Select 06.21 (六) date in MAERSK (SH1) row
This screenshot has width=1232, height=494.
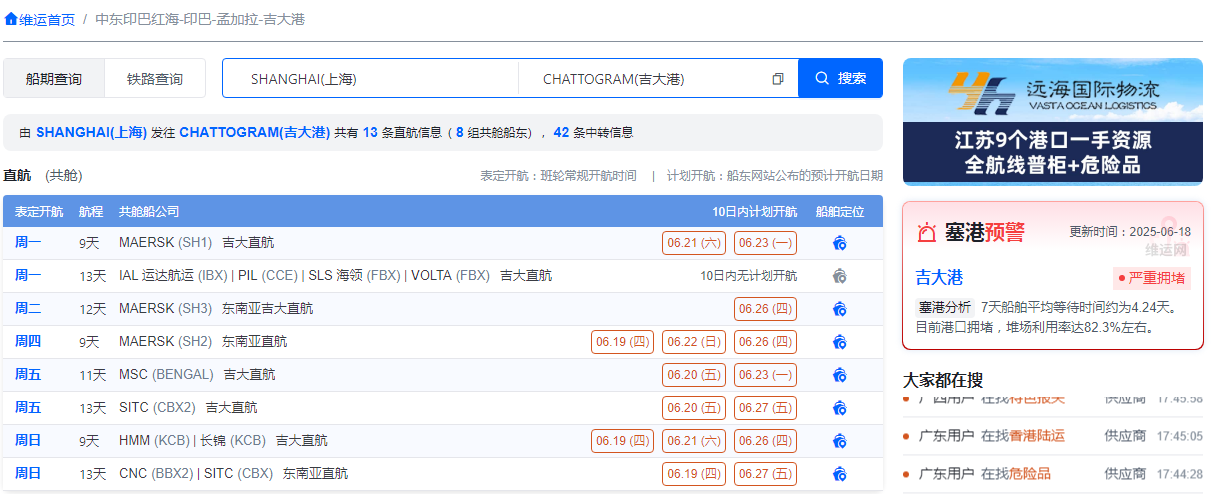coord(694,242)
